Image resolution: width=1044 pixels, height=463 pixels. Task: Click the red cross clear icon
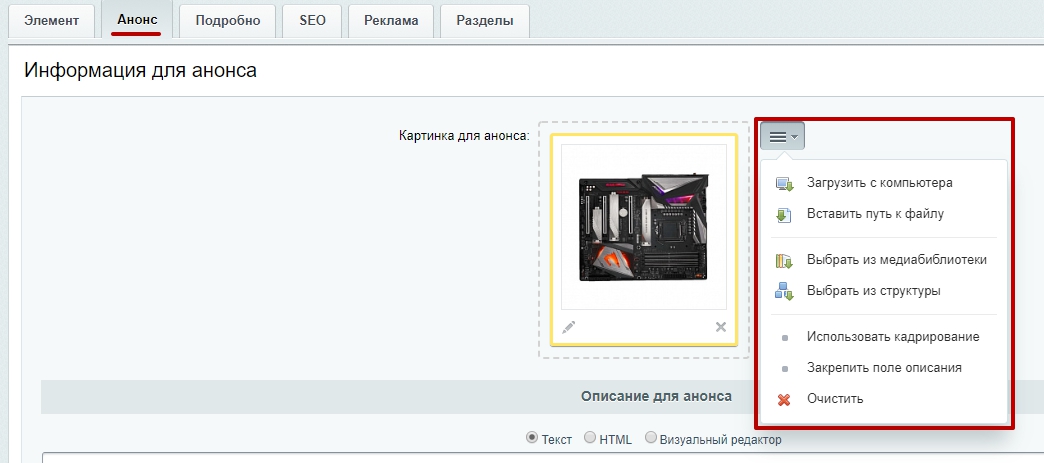click(x=784, y=400)
